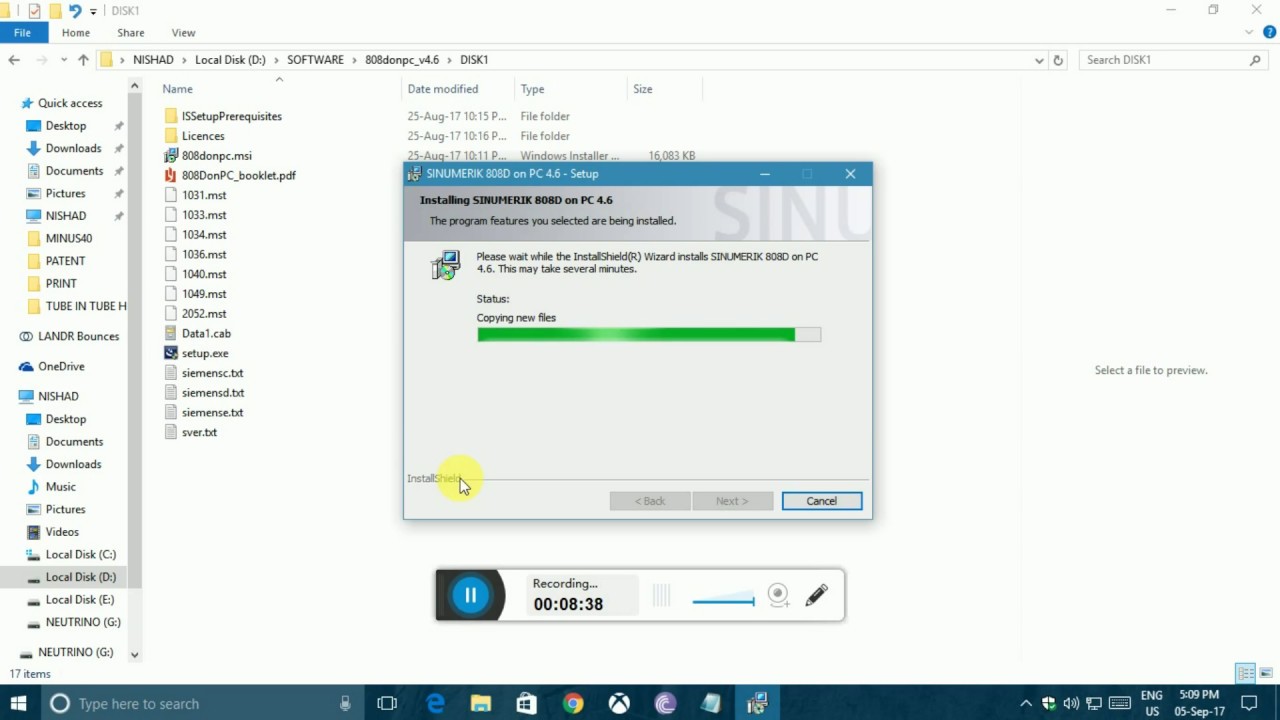Go back in File Explorer
The height and width of the screenshot is (720, 1280).
point(14,60)
